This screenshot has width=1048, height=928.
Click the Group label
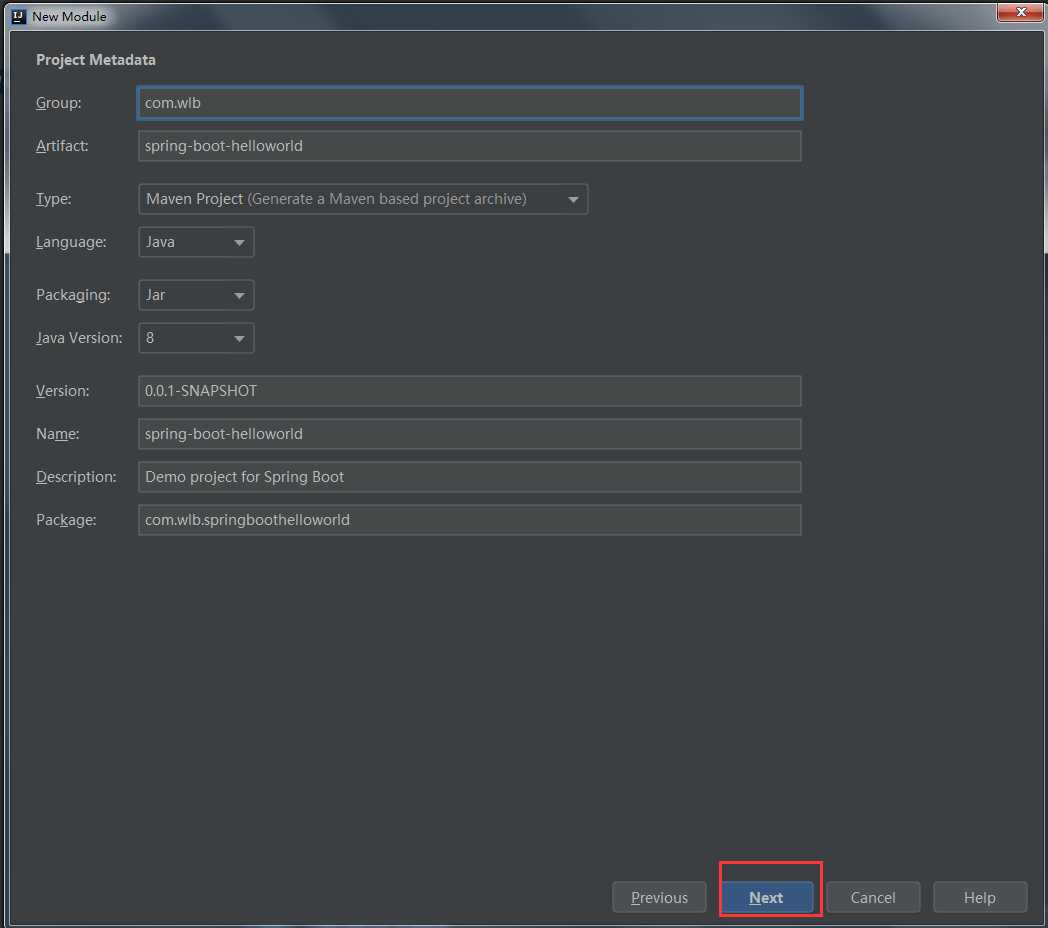click(x=59, y=103)
